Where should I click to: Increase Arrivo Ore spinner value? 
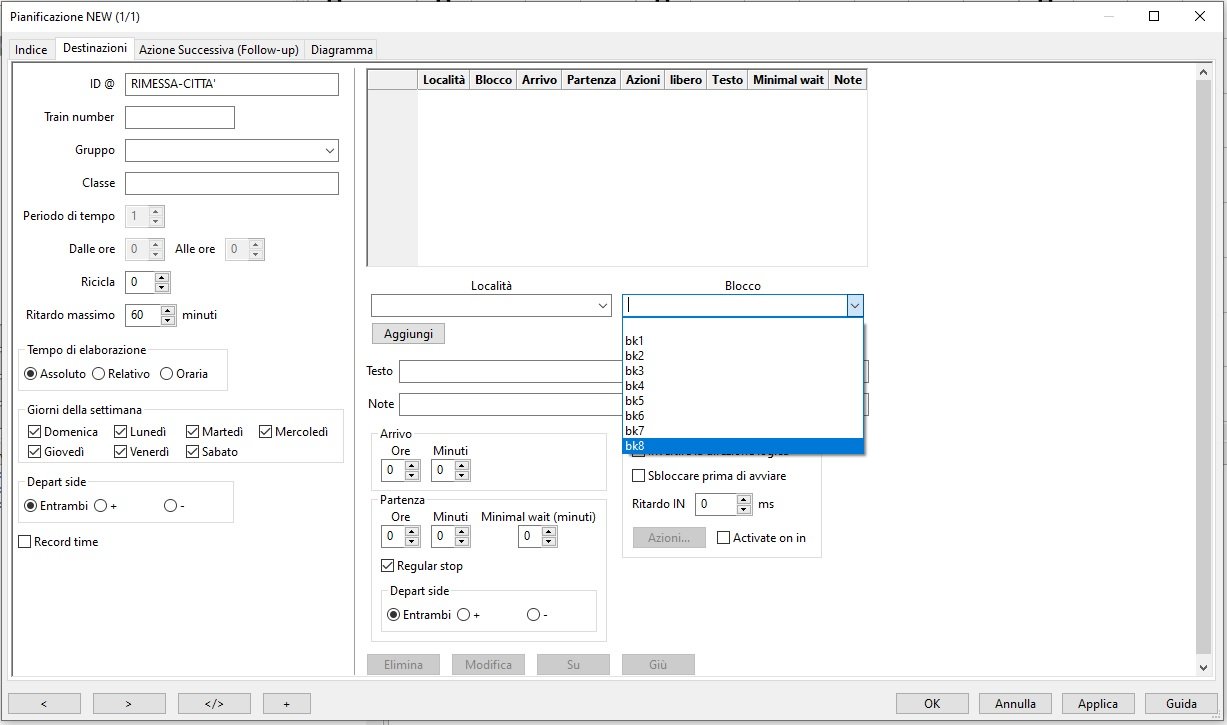412,465
